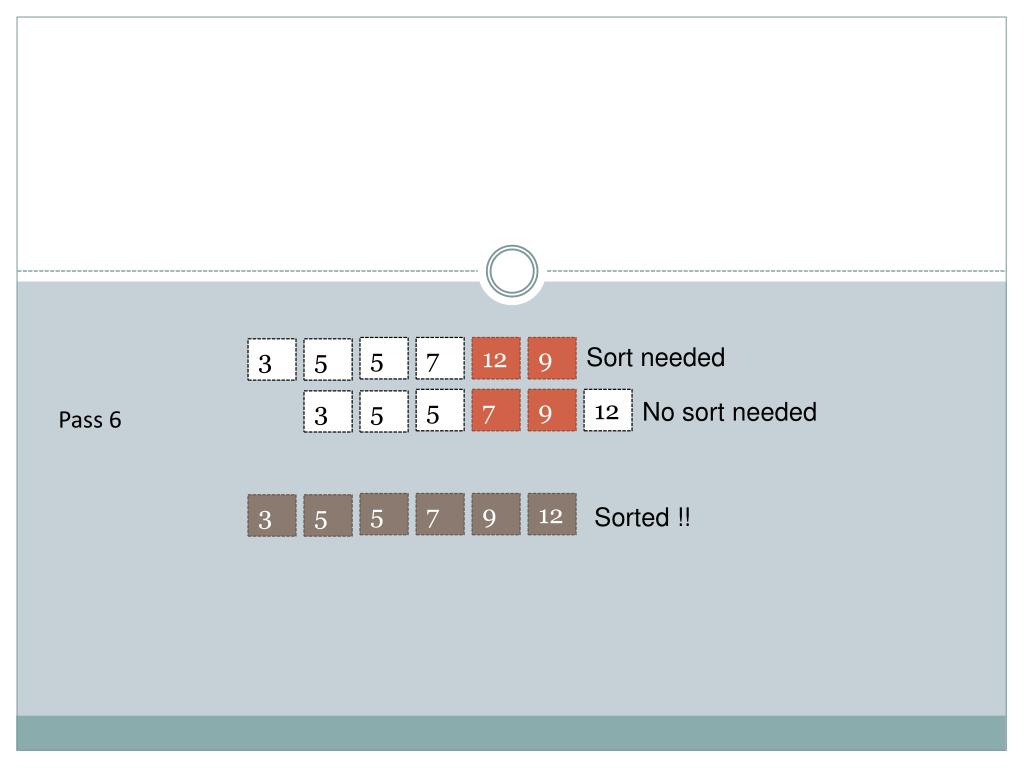Click the 'Pass 6' label
This screenshot has width=1024, height=768.
90,420
